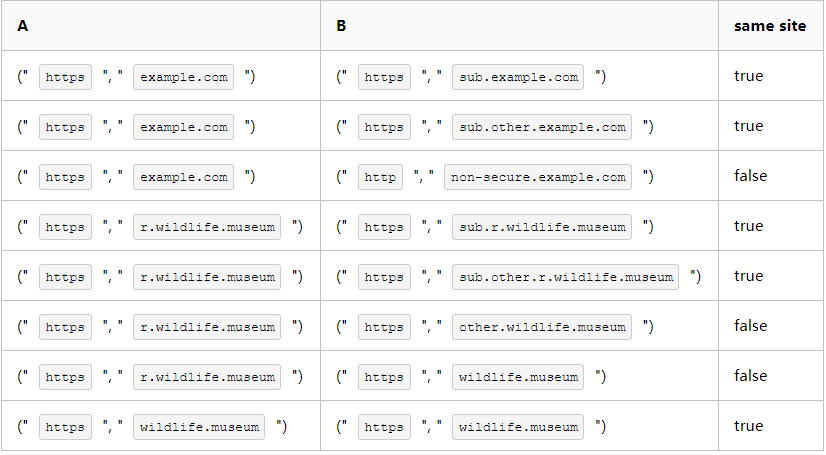Click "false" in the other.wildlife.museum row
Screen dimensions: 826x455
coord(750,326)
